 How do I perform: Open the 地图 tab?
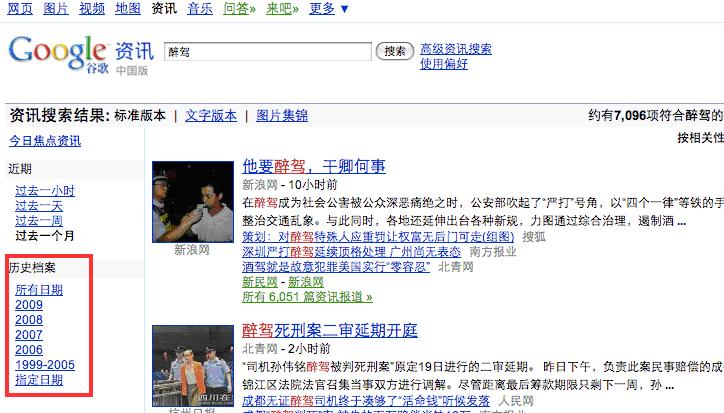(x=128, y=8)
